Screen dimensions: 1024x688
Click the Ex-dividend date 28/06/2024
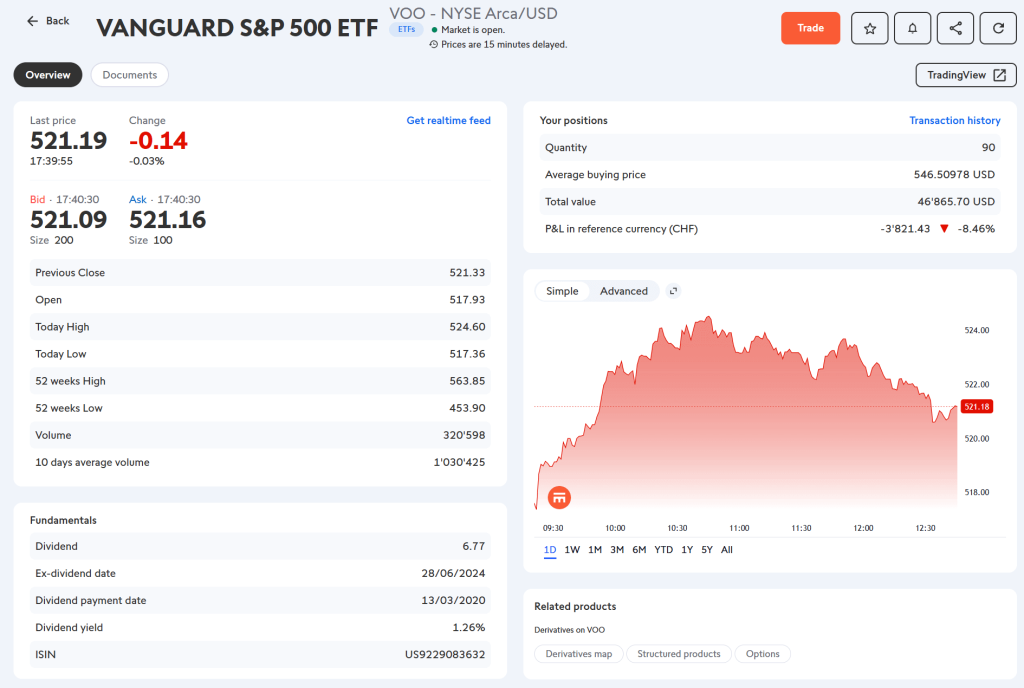(x=453, y=573)
